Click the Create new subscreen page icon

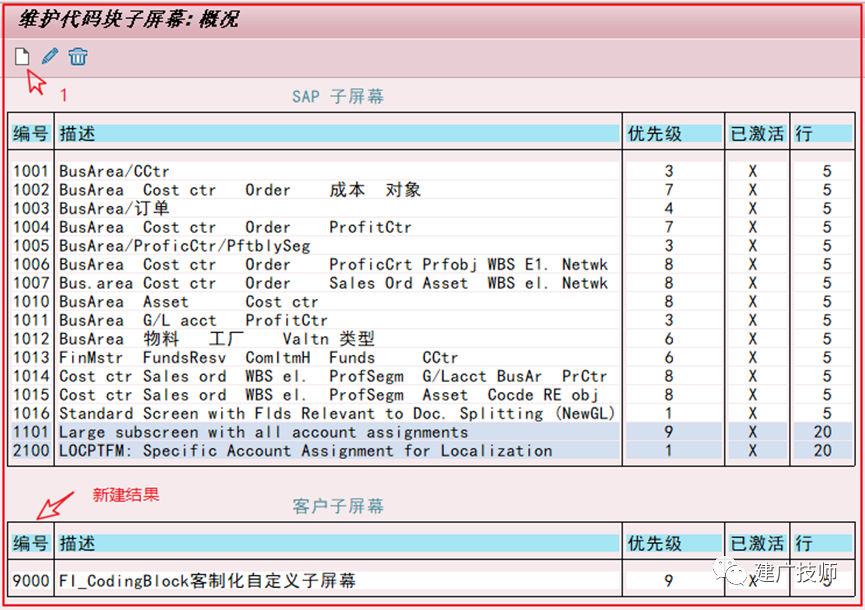[22, 56]
